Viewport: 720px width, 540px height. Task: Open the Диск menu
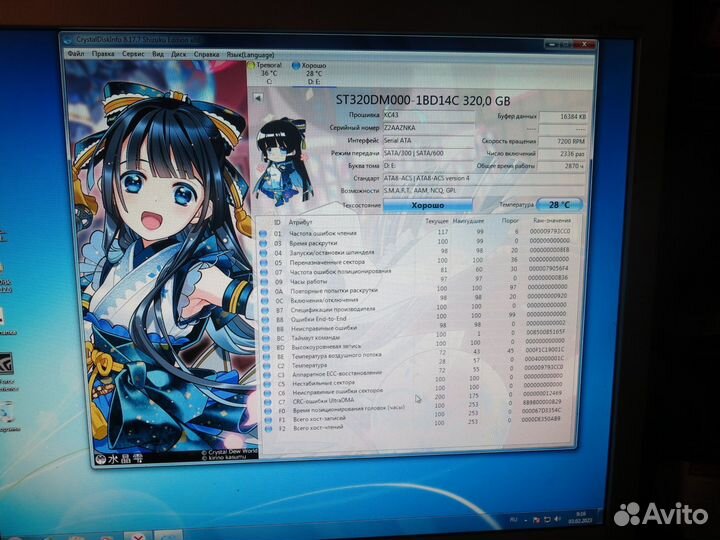178,54
